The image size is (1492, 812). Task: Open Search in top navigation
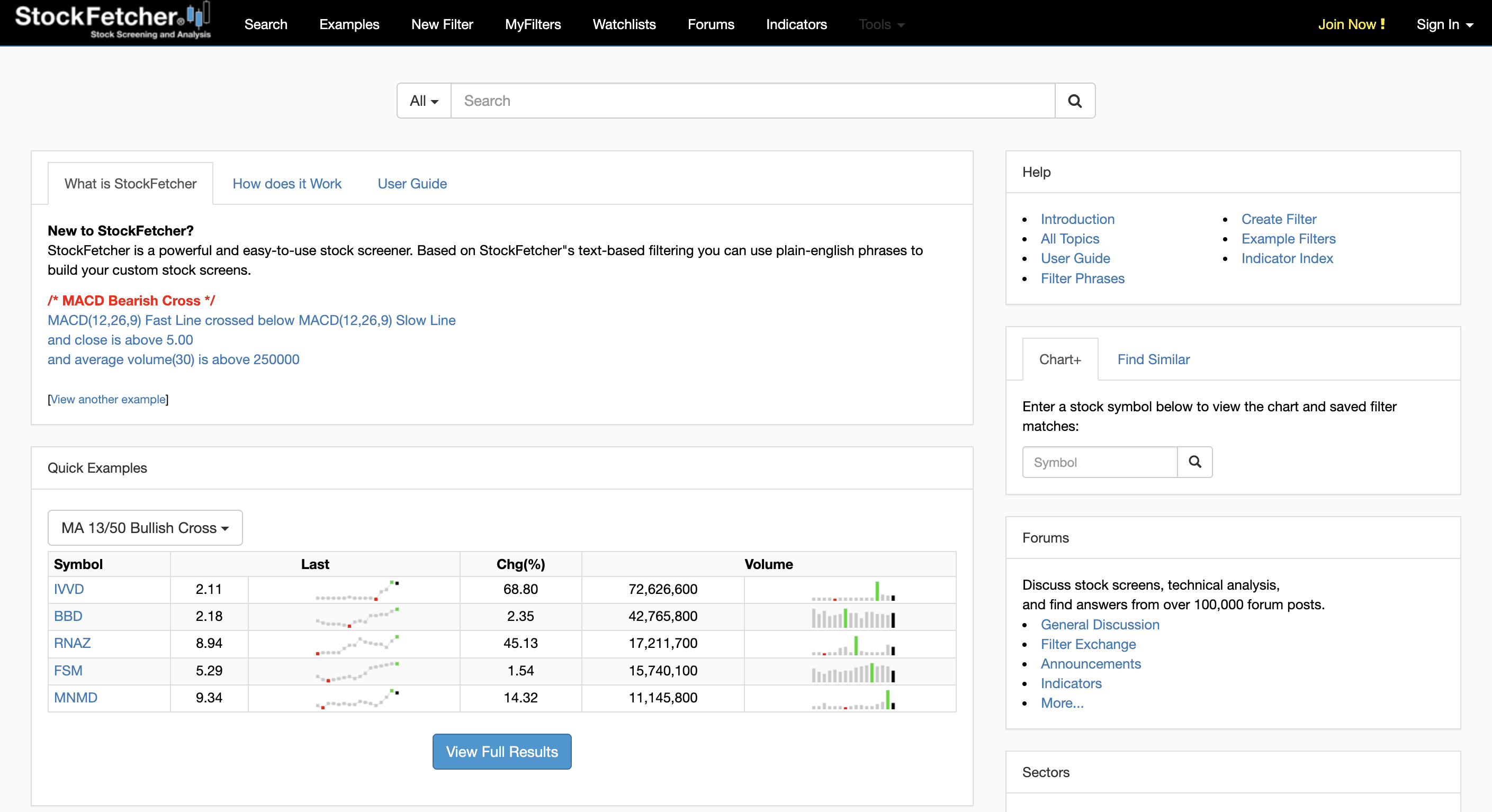point(266,24)
